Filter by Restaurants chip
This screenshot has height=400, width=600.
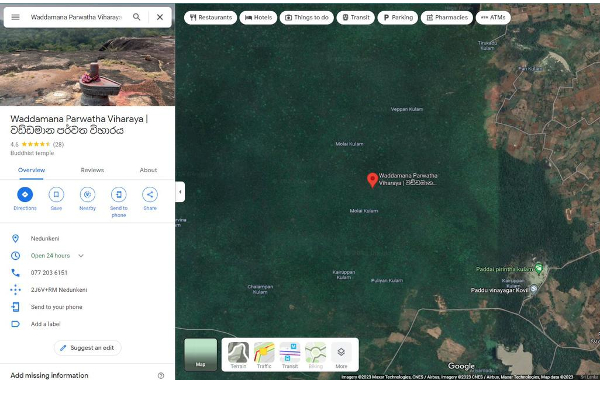210,18
